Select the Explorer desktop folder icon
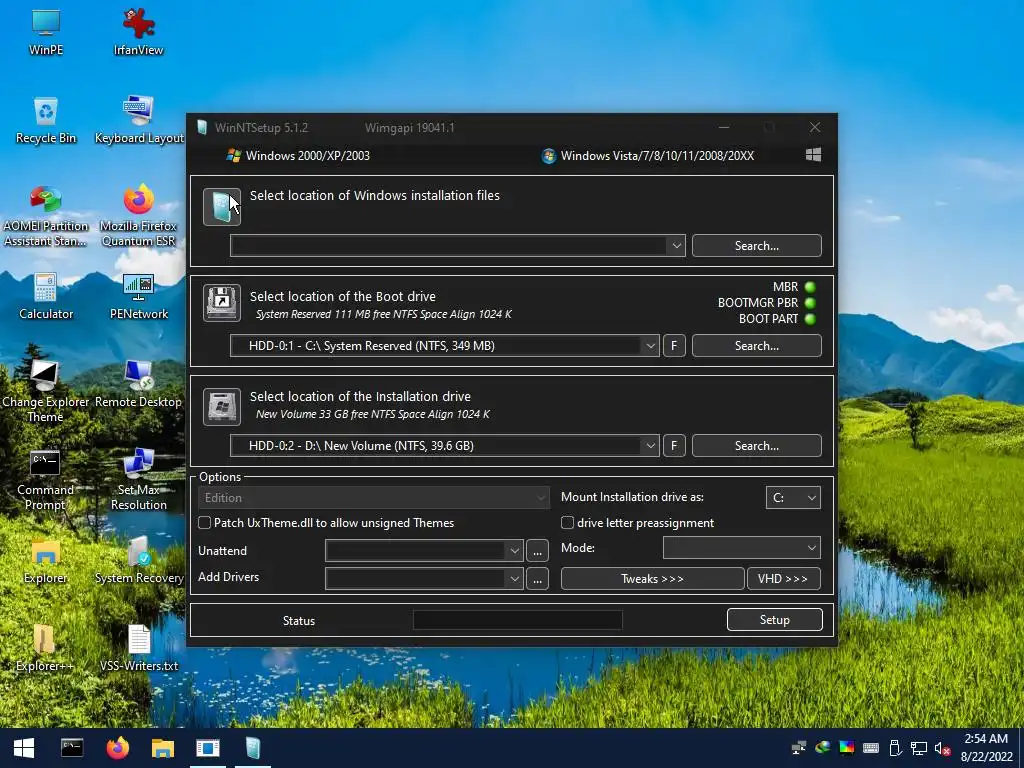1024x768 pixels. 46,560
